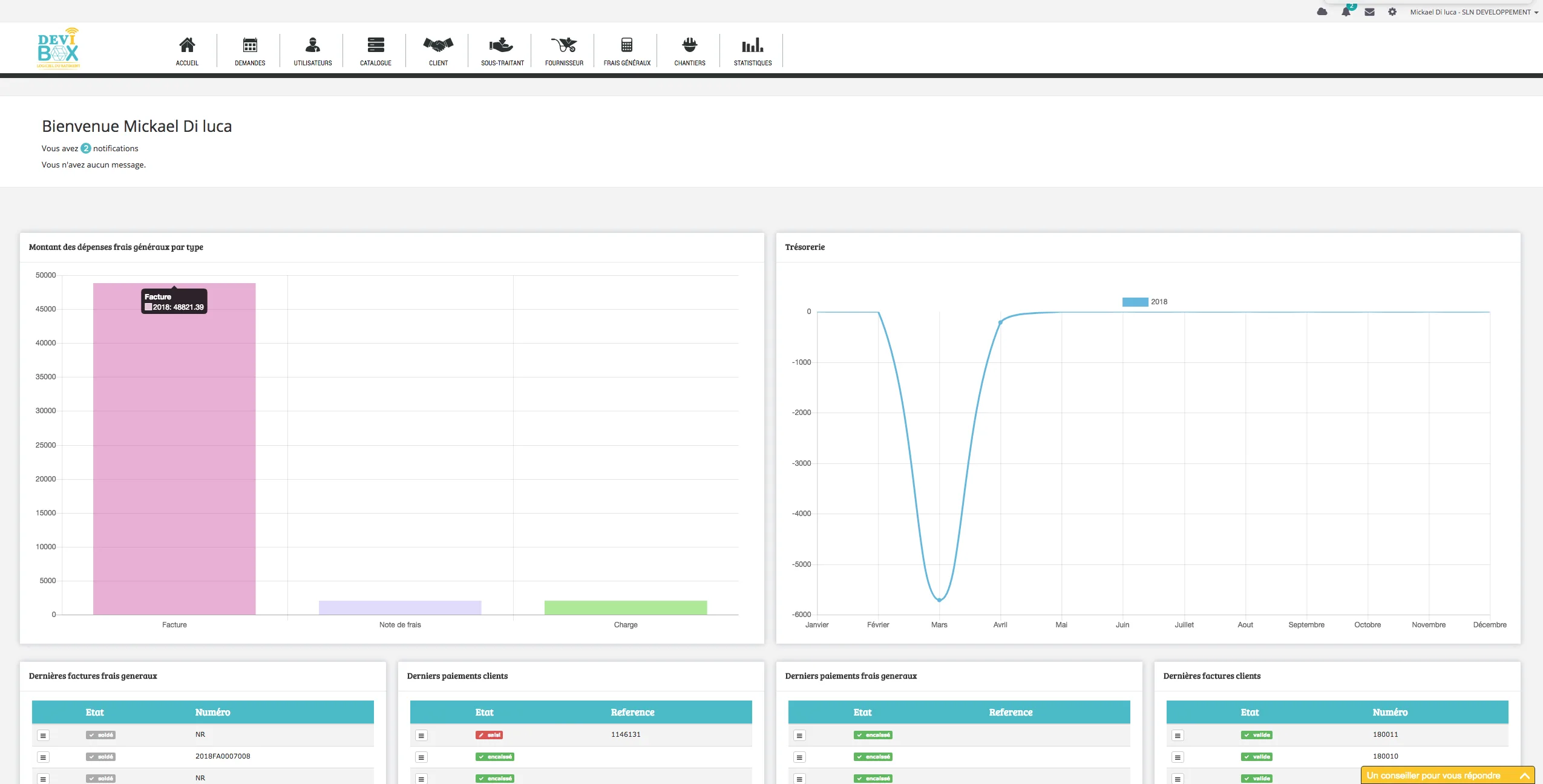Viewport: 1543px width, 784px height.
Task: Toggle the 2018 legend swatch in Trésorerie
Action: 1135,302
